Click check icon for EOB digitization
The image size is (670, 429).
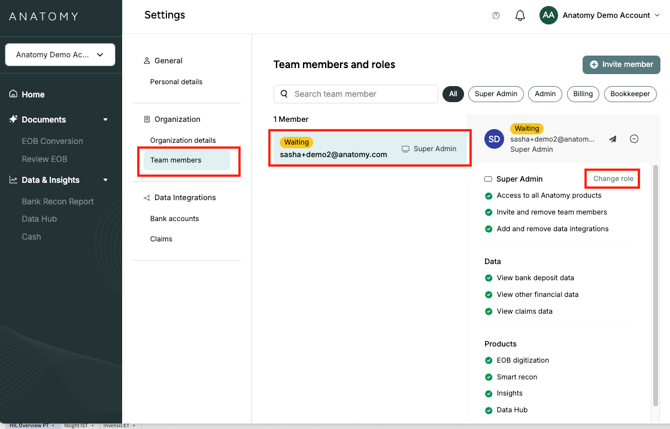(x=488, y=361)
